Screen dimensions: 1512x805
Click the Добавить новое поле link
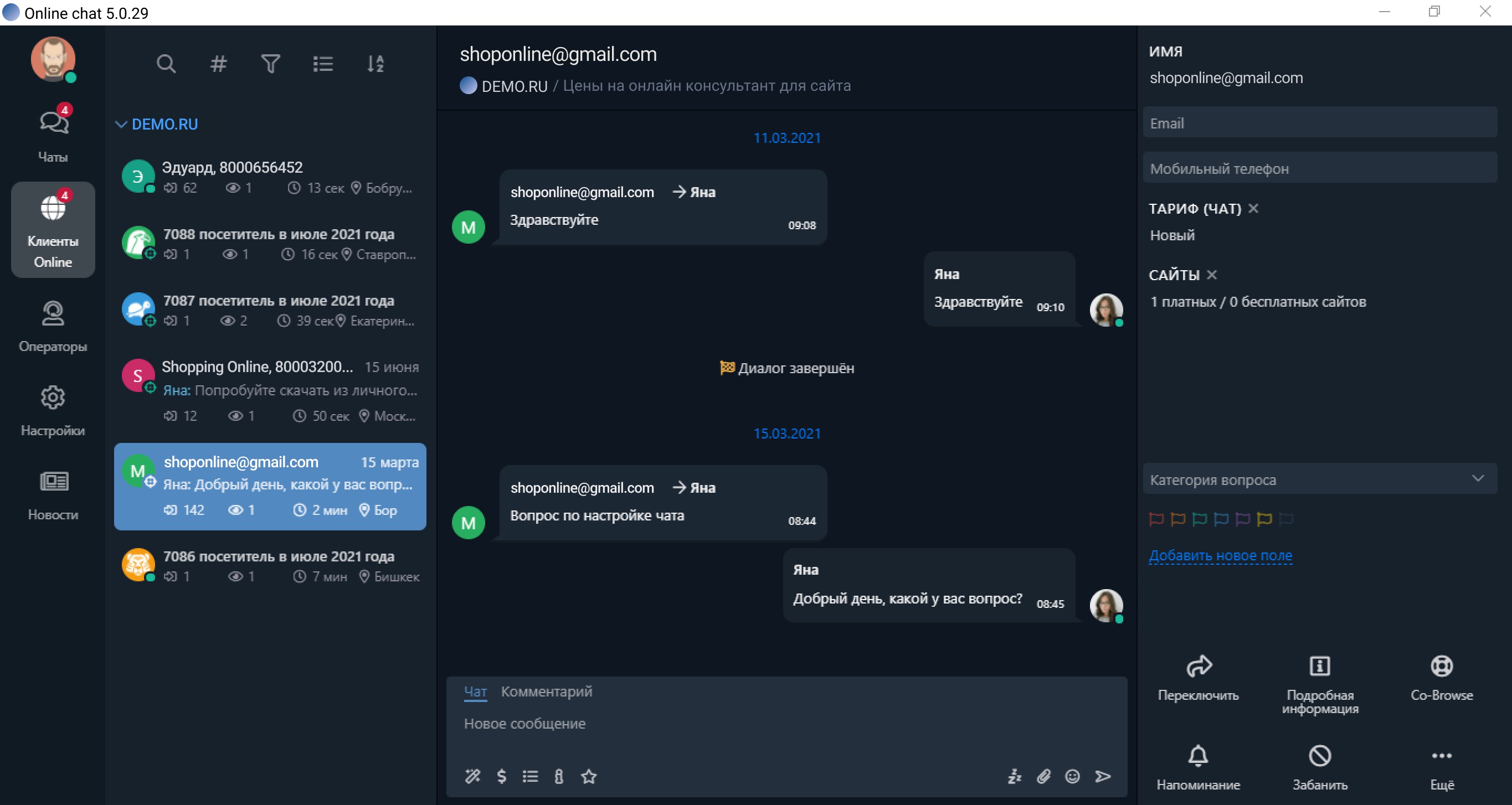point(1220,555)
